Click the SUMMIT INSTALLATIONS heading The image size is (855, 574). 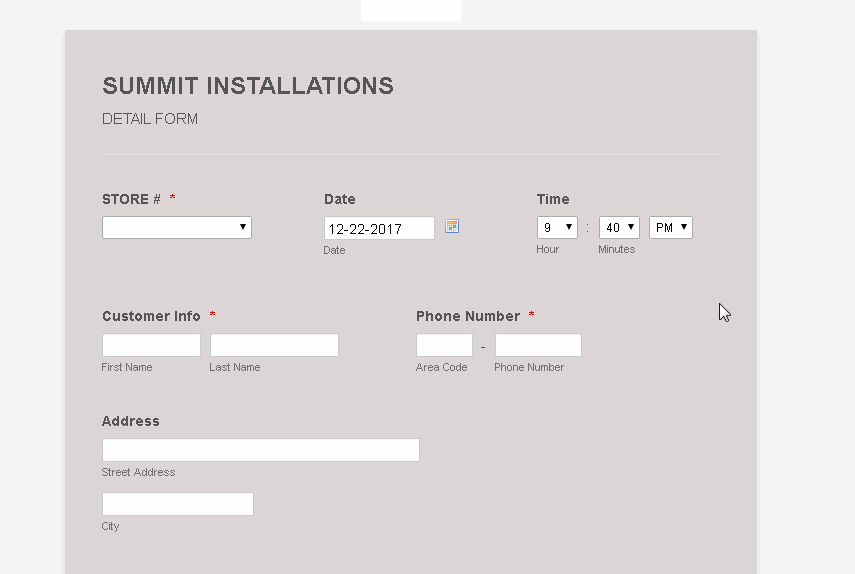(x=248, y=86)
